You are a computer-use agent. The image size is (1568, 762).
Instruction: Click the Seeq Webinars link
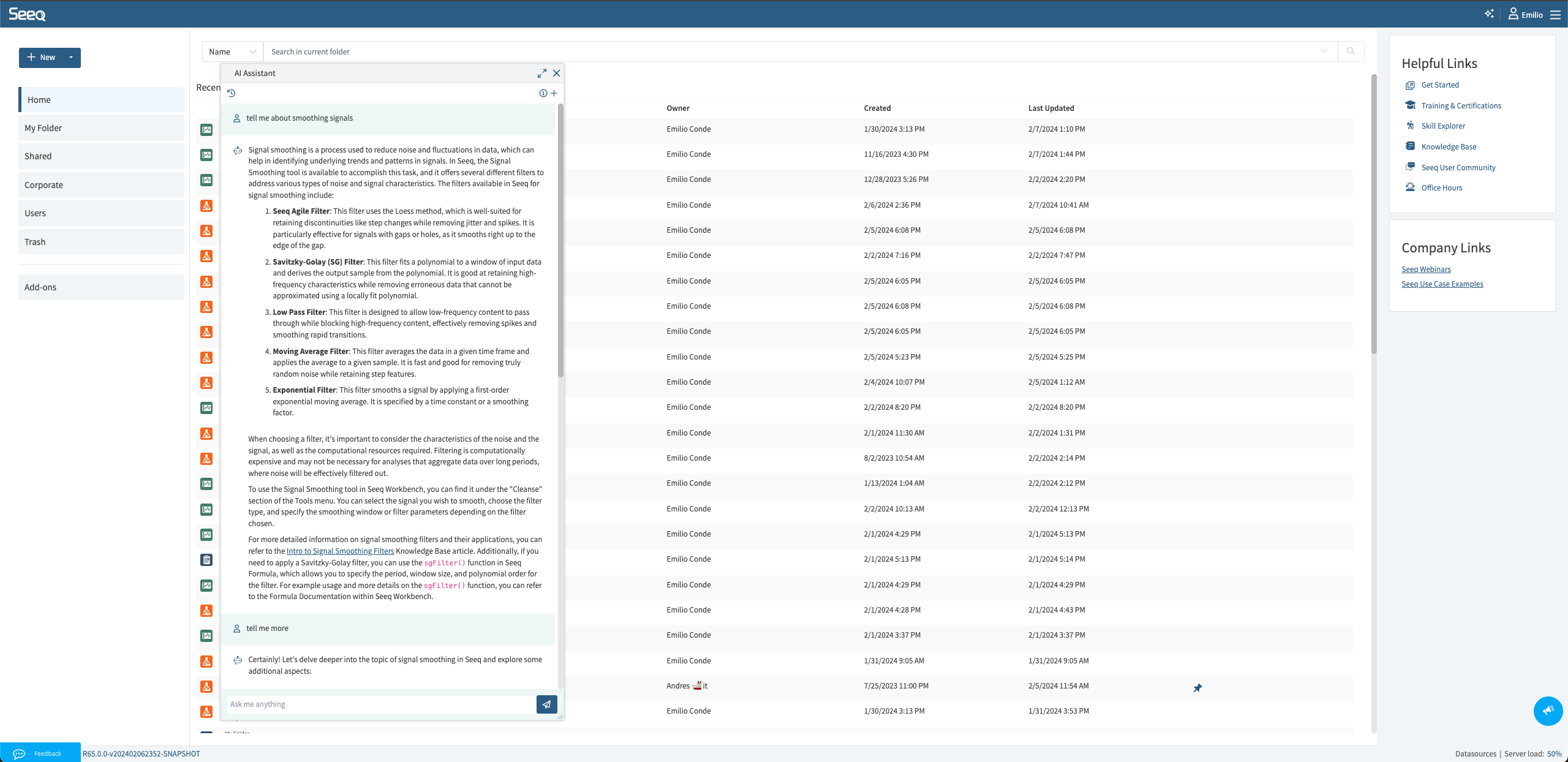(x=1427, y=269)
